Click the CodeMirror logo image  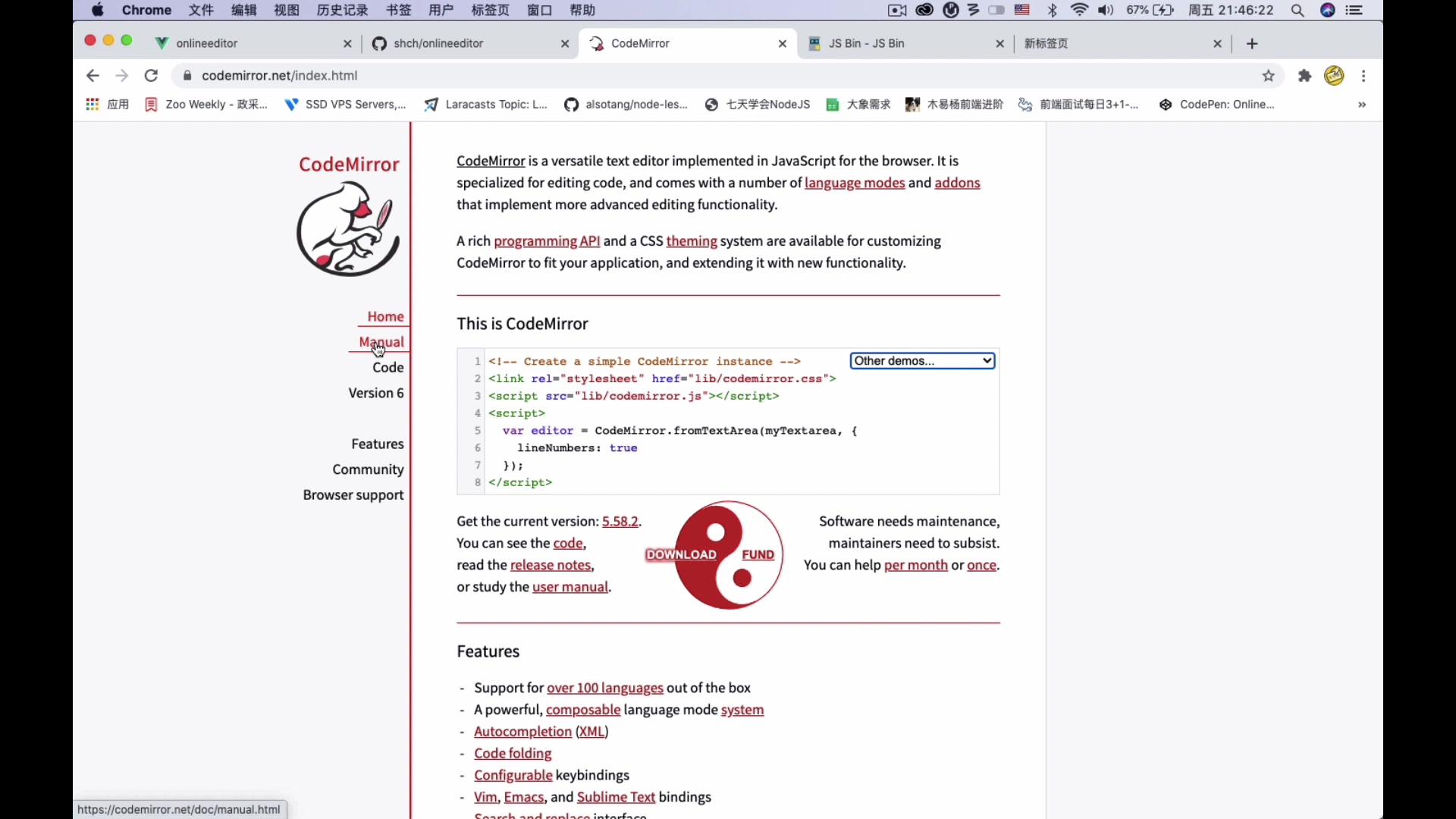[x=348, y=229]
